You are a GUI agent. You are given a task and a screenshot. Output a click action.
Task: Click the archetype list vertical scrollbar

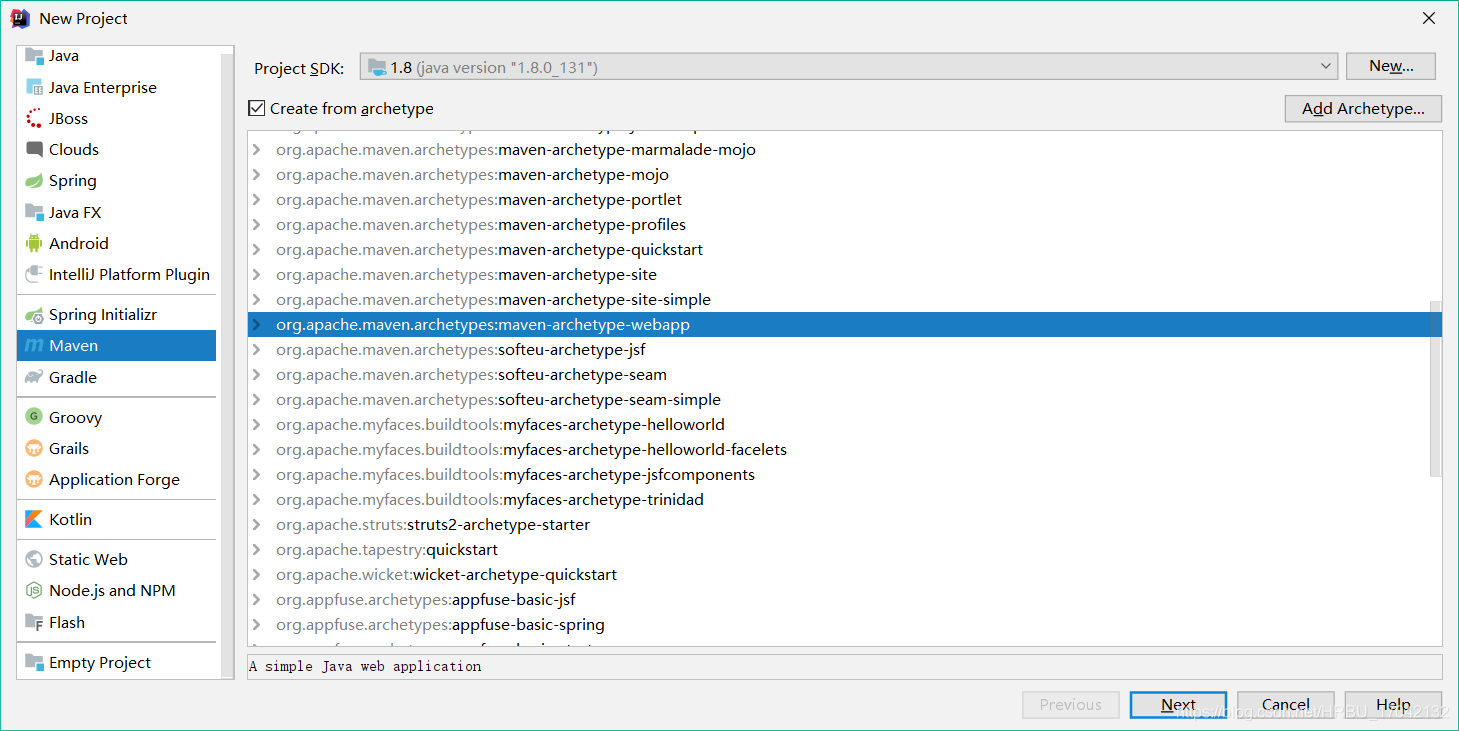pyautogui.click(x=1435, y=388)
